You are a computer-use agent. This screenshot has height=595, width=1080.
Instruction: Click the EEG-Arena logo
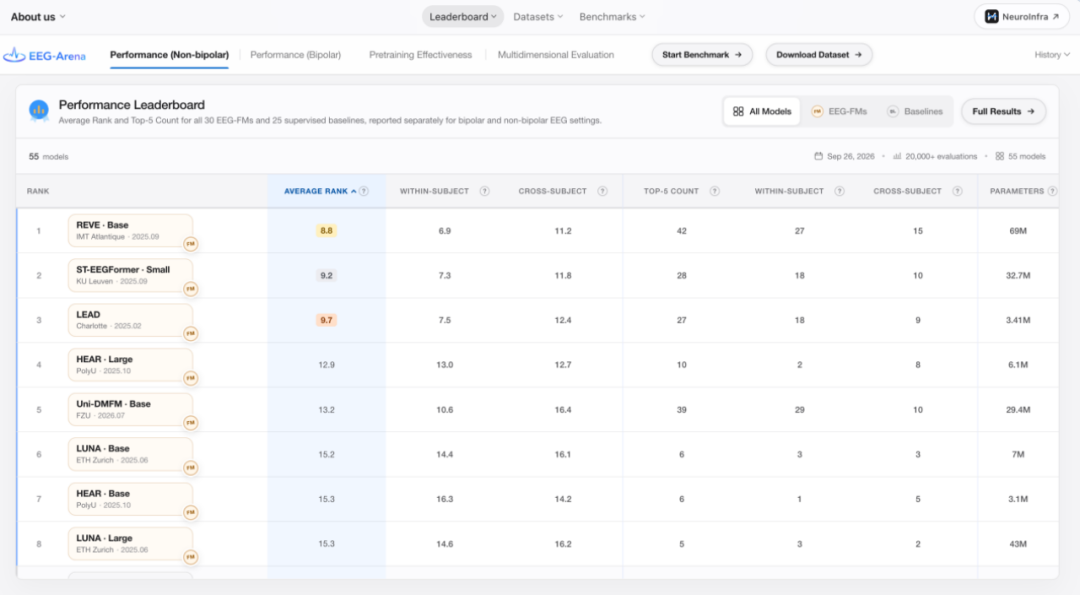(x=45, y=55)
